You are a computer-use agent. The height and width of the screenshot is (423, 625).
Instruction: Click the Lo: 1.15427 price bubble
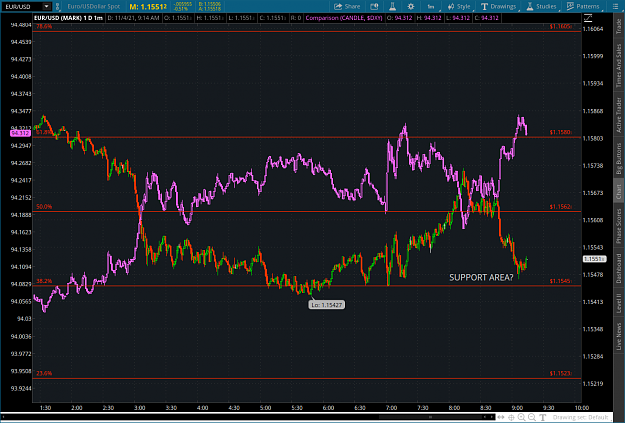[326, 305]
